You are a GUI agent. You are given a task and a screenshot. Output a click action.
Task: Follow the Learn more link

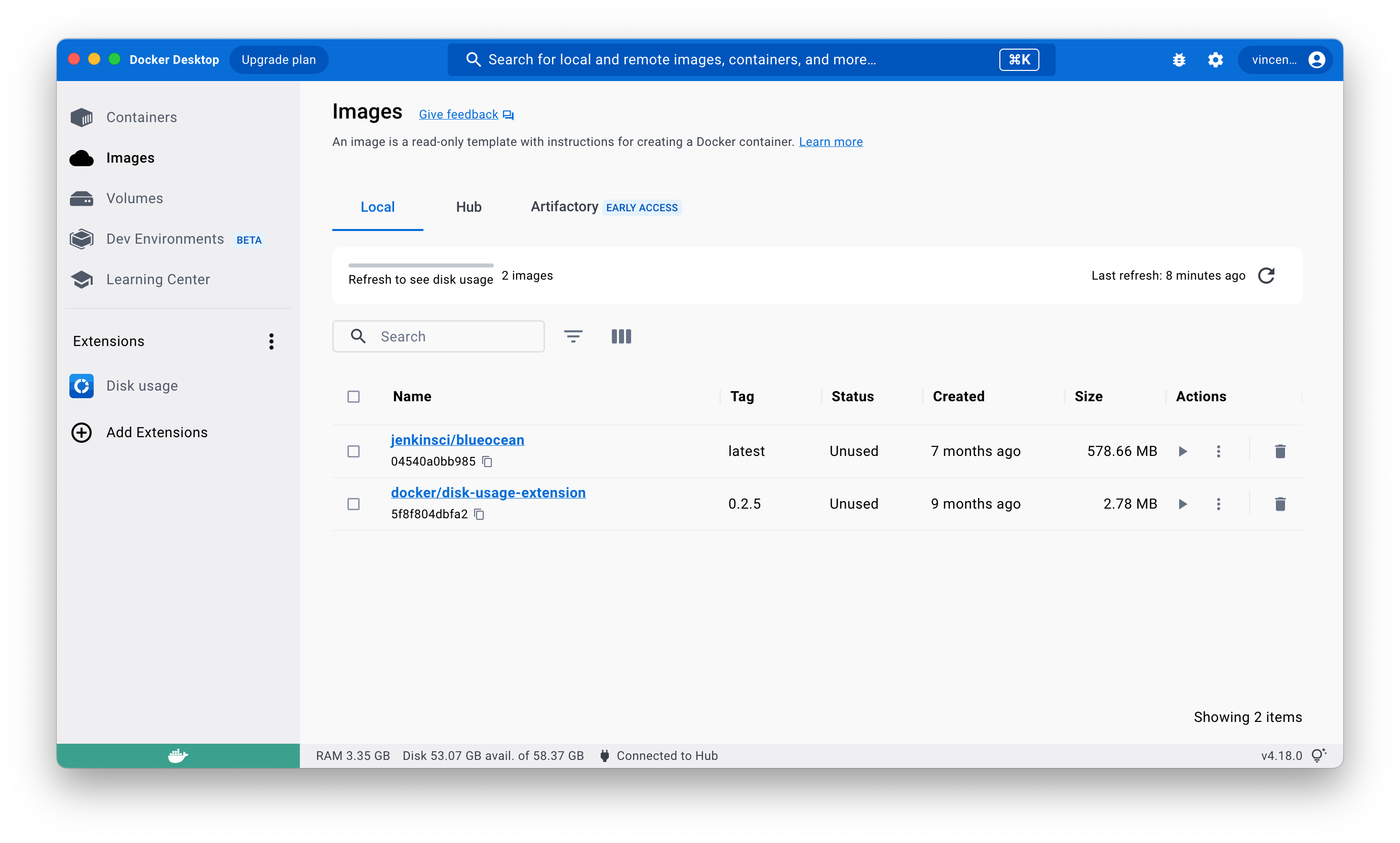[830, 141]
